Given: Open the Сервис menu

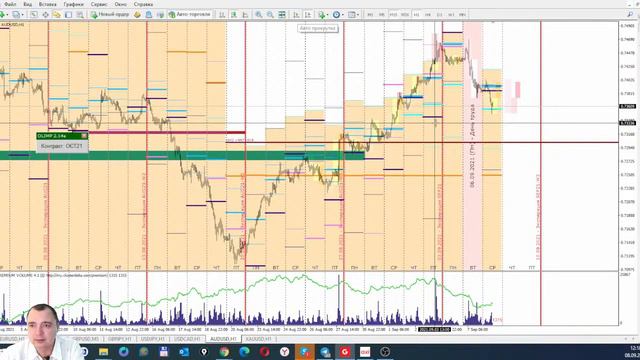Looking at the screenshot, I should click(x=99, y=4).
